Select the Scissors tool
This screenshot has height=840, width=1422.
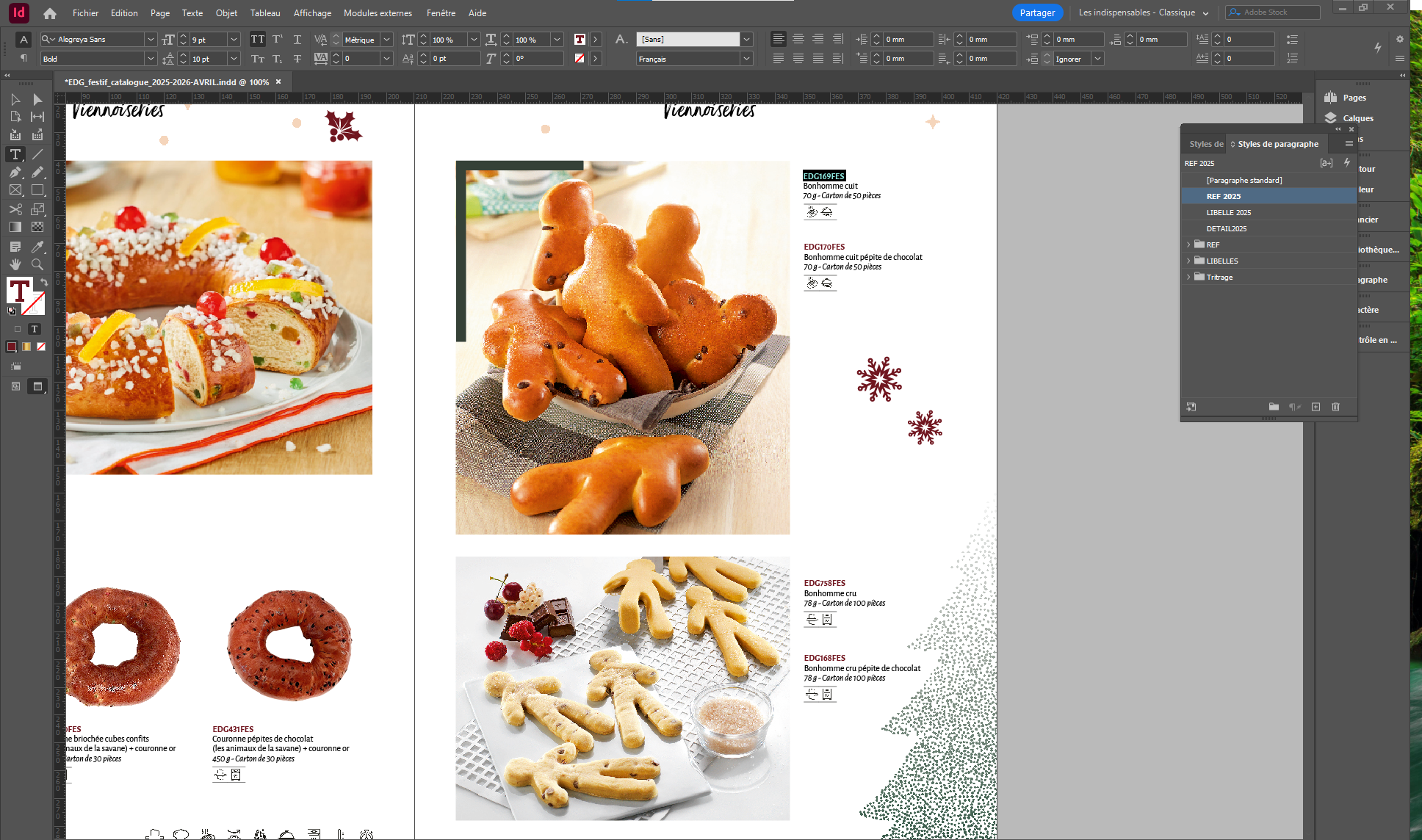(x=15, y=209)
